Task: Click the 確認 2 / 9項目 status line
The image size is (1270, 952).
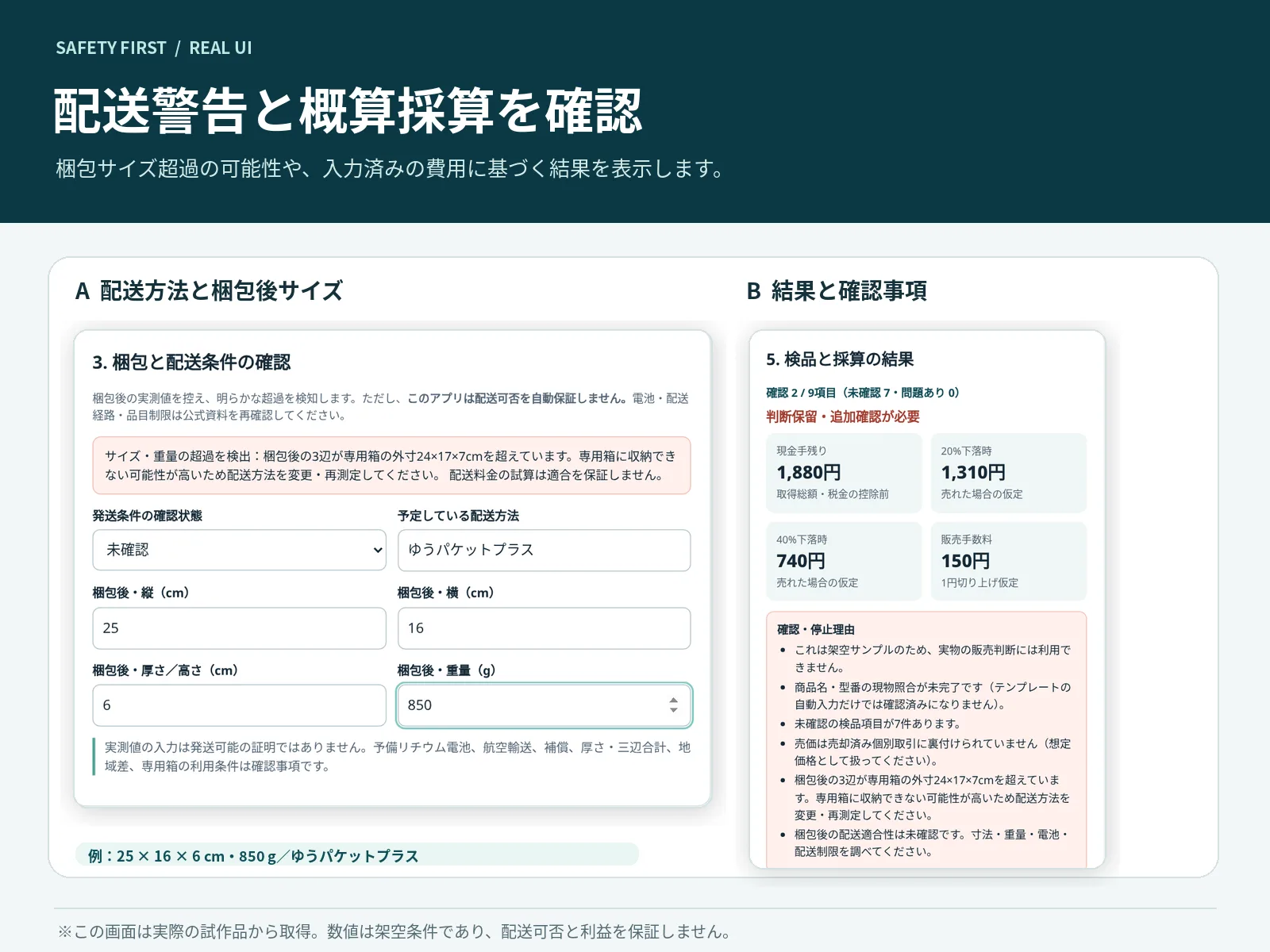Action: [863, 393]
